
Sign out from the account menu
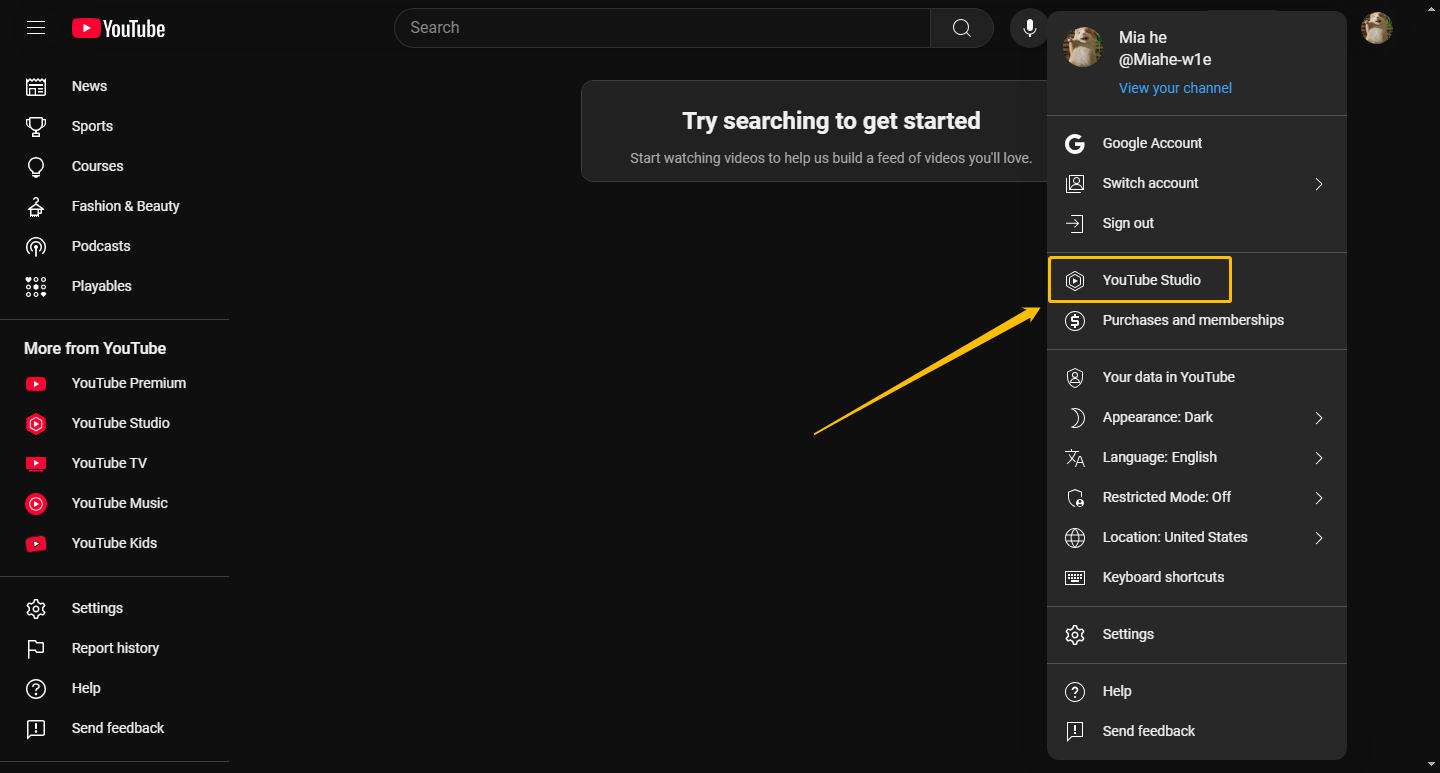coord(1197,223)
